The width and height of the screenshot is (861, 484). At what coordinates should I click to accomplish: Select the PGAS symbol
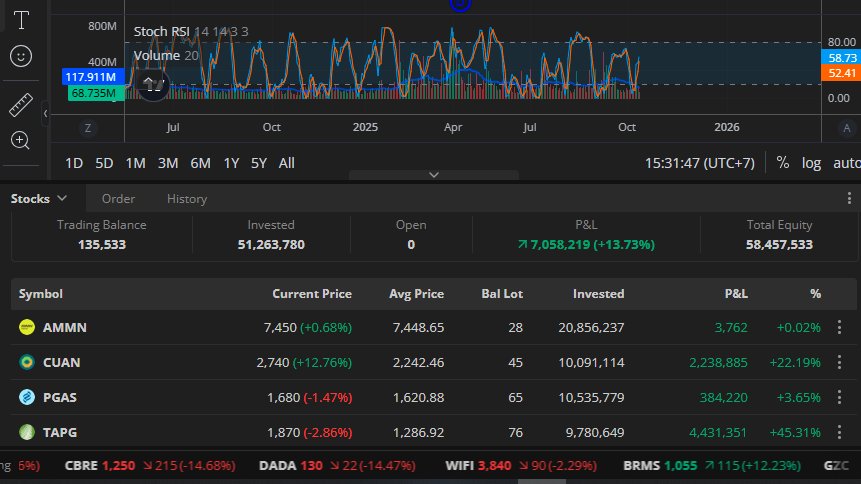60,397
